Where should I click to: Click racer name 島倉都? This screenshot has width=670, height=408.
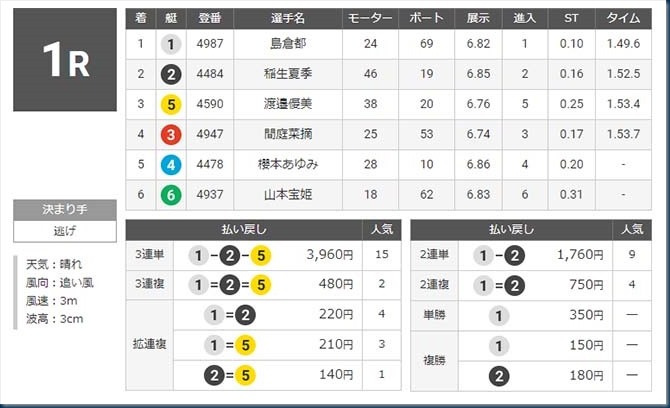pyautogui.click(x=288, y=44)
